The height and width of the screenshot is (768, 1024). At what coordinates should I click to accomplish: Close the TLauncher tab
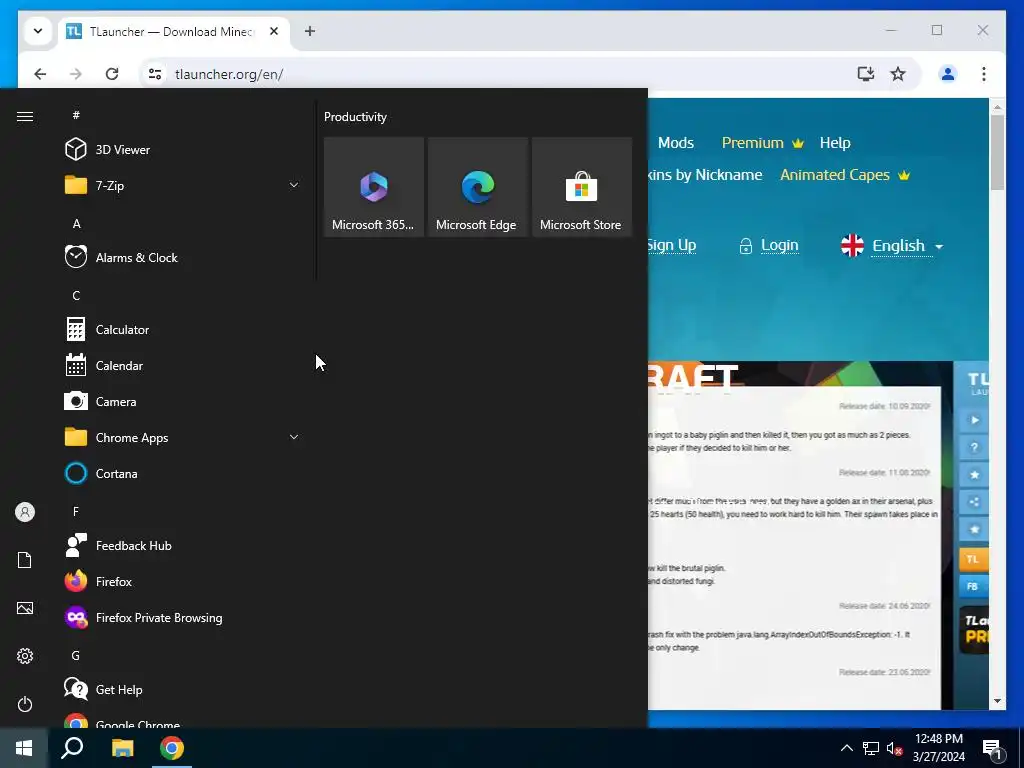274,31
